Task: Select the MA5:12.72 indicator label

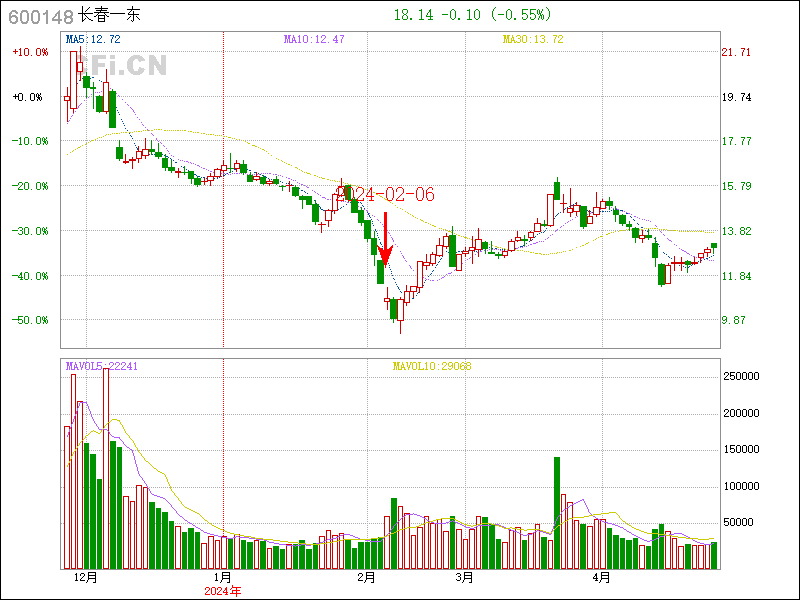Action: click(92, 39)
